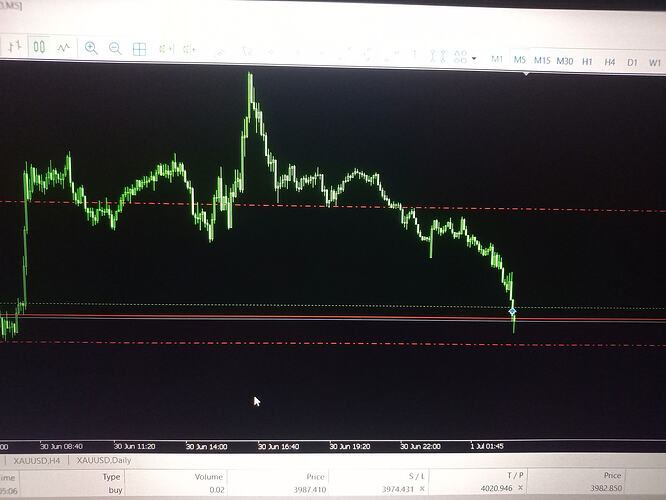Open the objects dropdown arrow in toolbar
666x500 pixels.
point(474,58)
